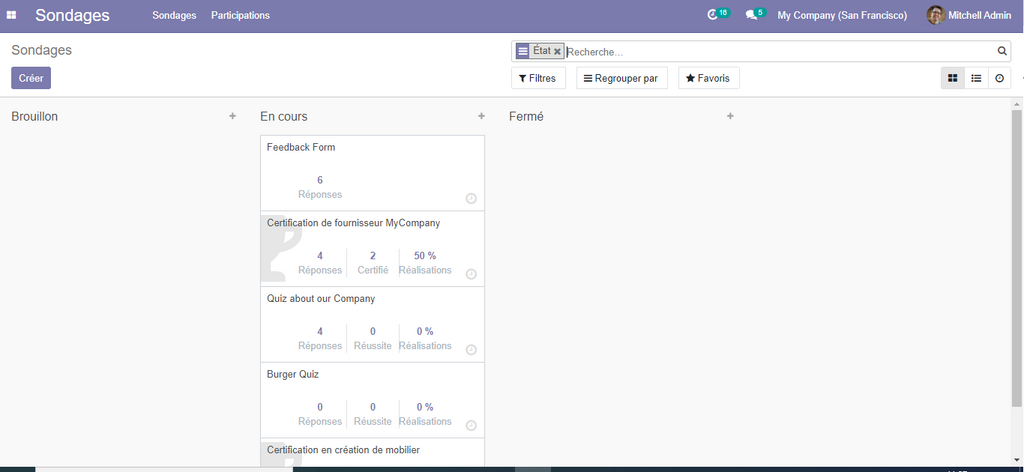1024x472 pixels.
Task: Expand the Filtres dropdown
Action: pos(538,78)
